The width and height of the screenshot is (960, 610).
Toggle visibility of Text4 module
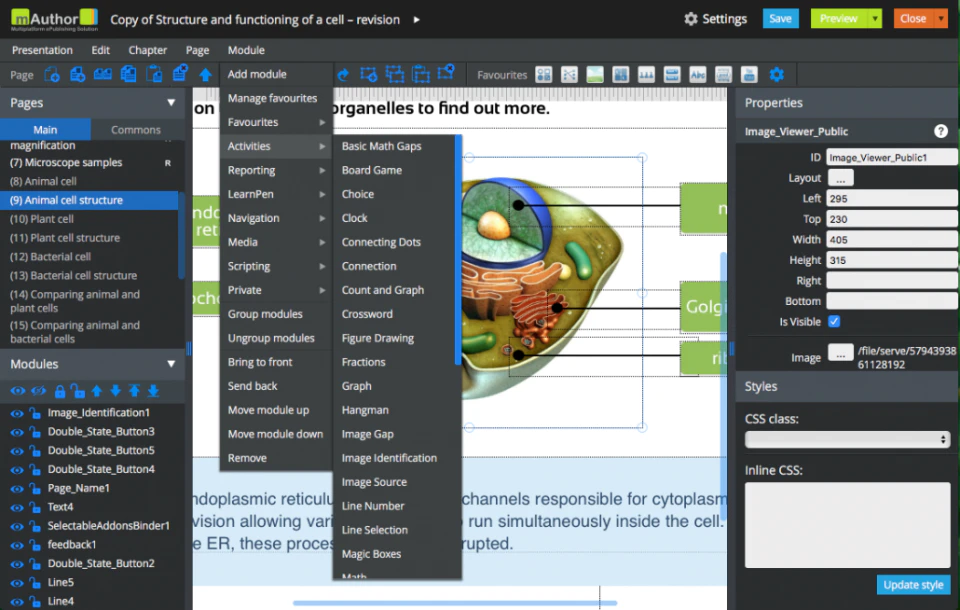(x=17, y=508)
